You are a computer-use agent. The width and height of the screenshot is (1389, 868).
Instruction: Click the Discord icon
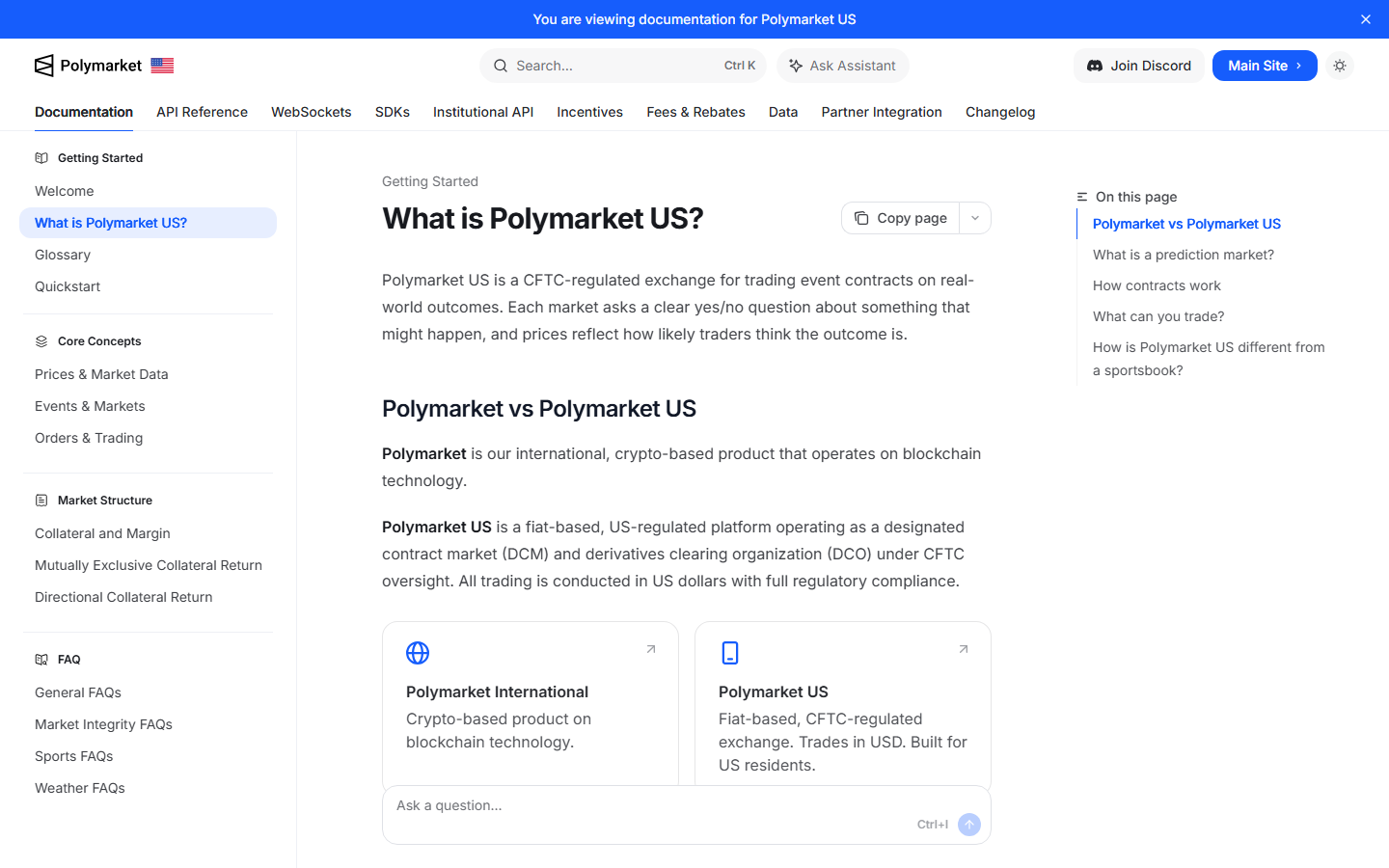1095,66
